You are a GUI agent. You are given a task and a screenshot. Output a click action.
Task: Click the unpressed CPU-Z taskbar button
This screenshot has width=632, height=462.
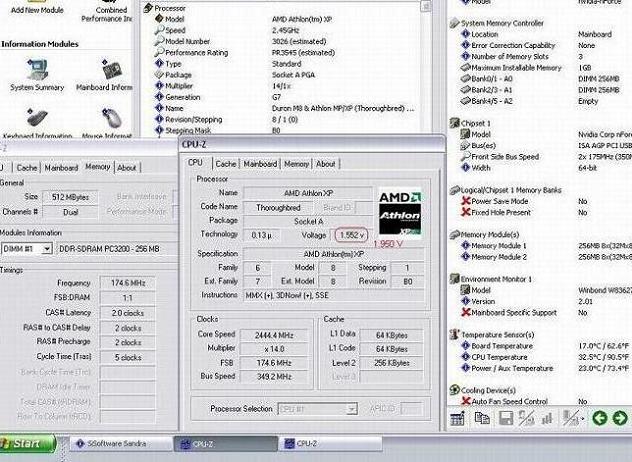tap(331, 443)
